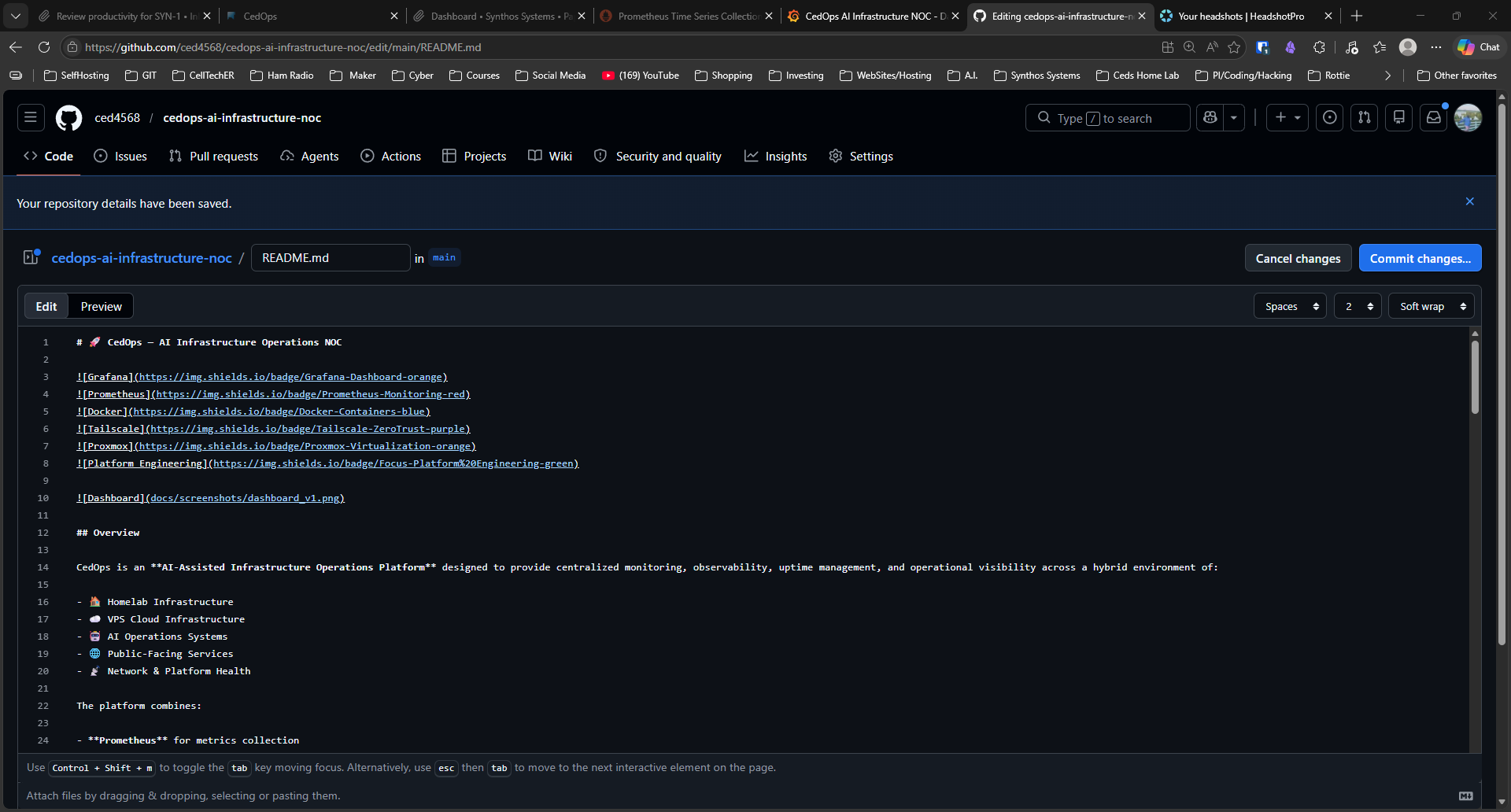Open ced4568 owner profile link

tap(117, 118)
